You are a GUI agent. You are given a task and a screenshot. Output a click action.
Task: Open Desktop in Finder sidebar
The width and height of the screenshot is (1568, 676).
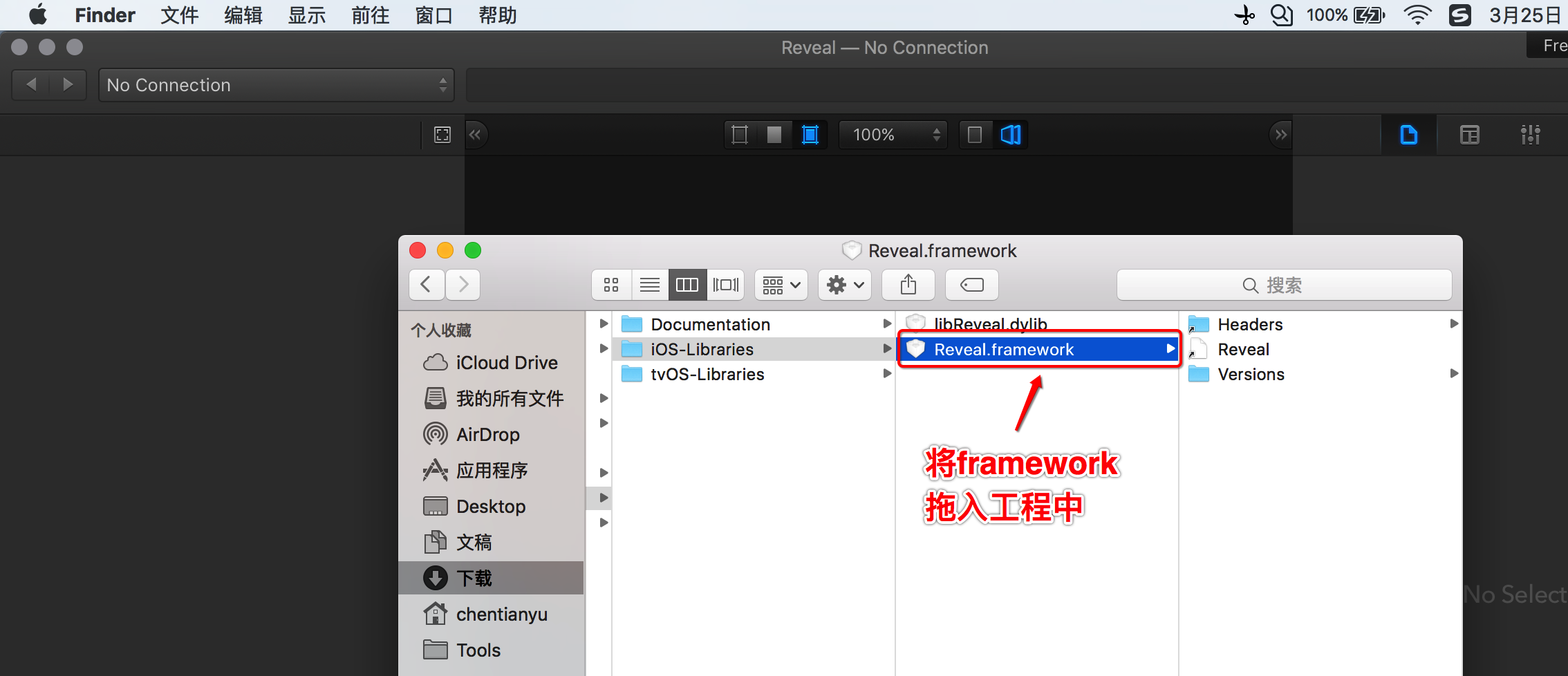click(491, 507)
